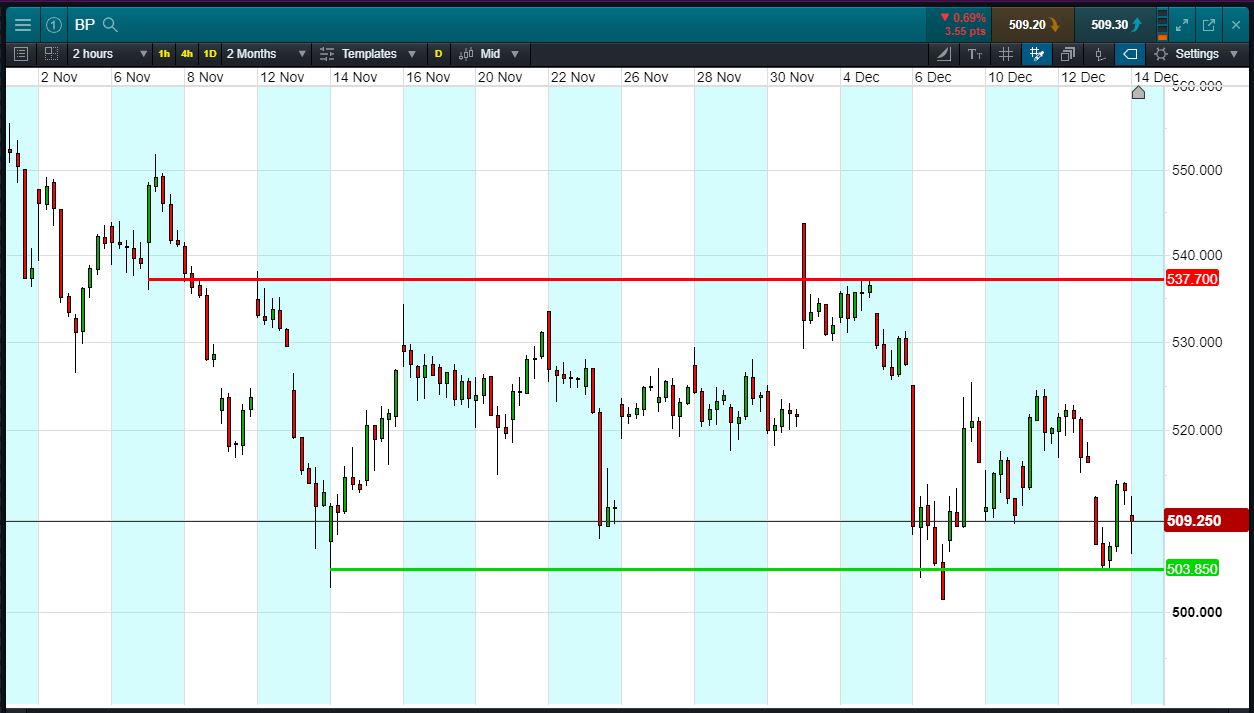Select the drawing tools triangle icon
The width and height of the screenshot is (1254, 713).
[x=944, y=54]
